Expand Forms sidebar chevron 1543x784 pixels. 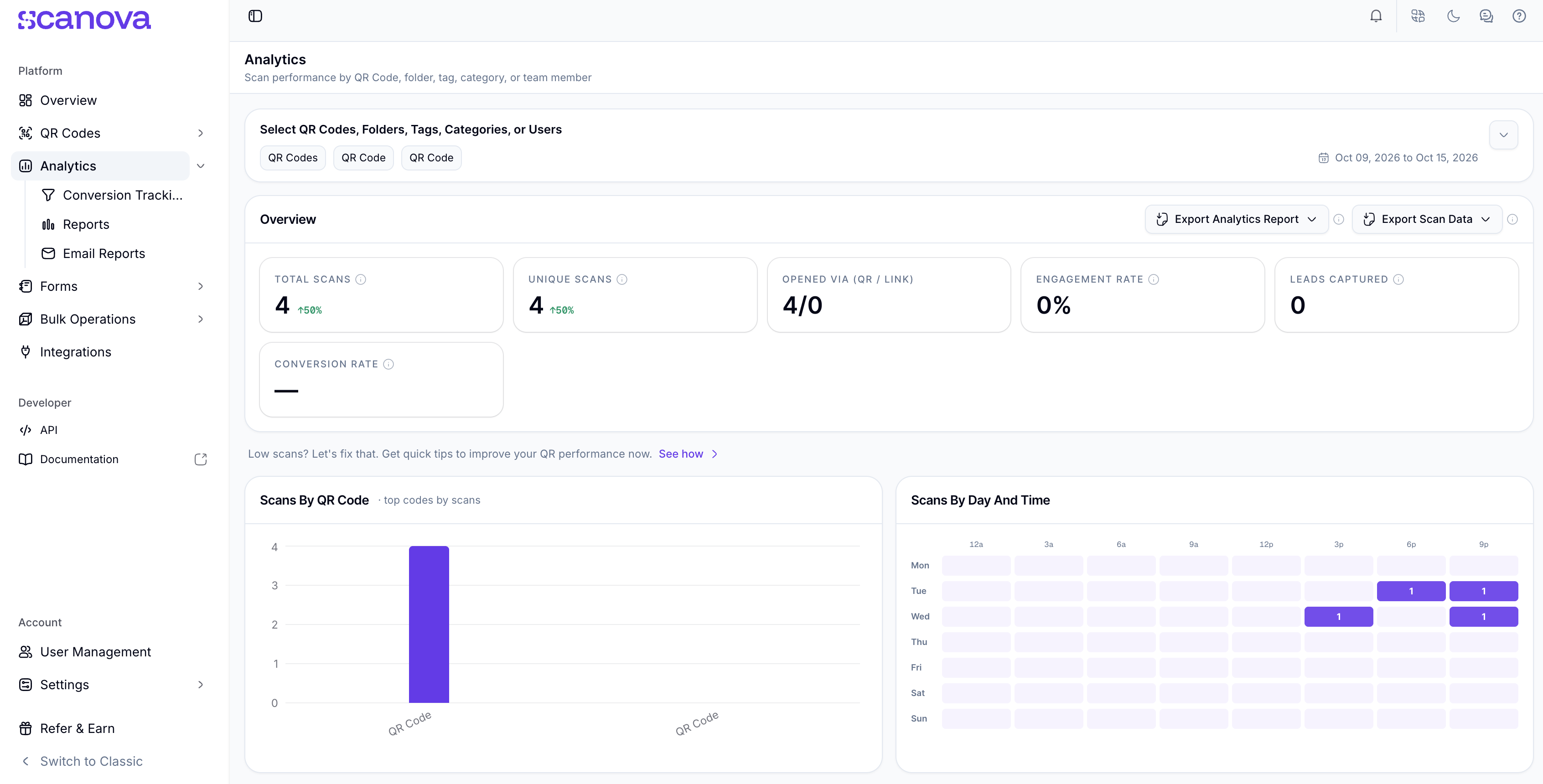201,286
